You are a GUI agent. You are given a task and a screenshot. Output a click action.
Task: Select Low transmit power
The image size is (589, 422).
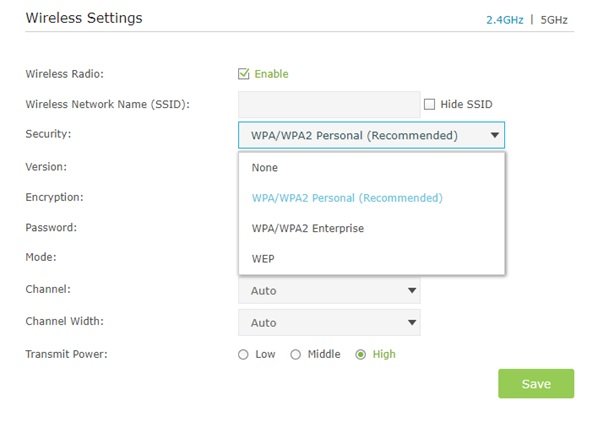tap(243, 354)
